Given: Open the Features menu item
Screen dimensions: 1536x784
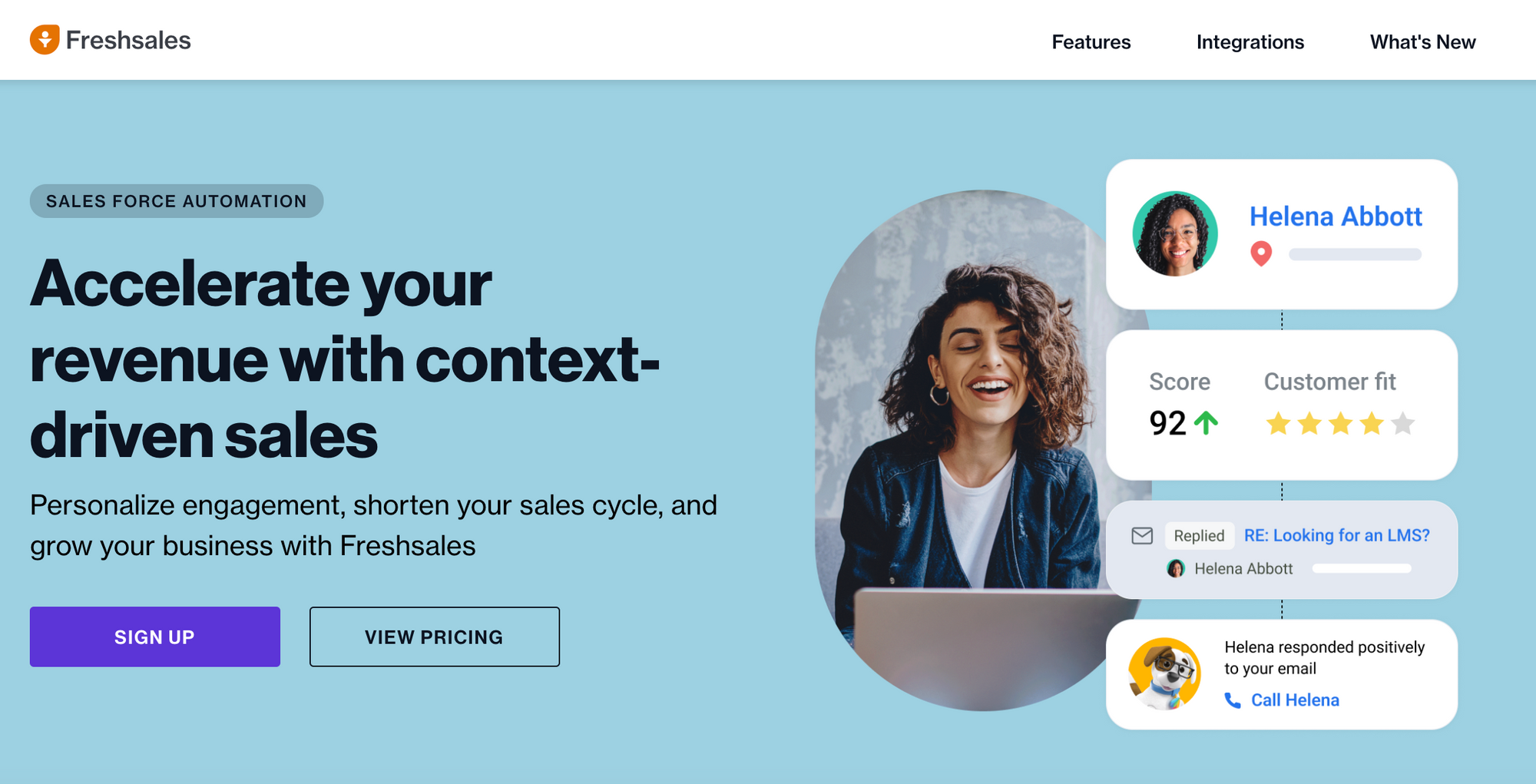Looking at the screenshot, I should 1091,41.
